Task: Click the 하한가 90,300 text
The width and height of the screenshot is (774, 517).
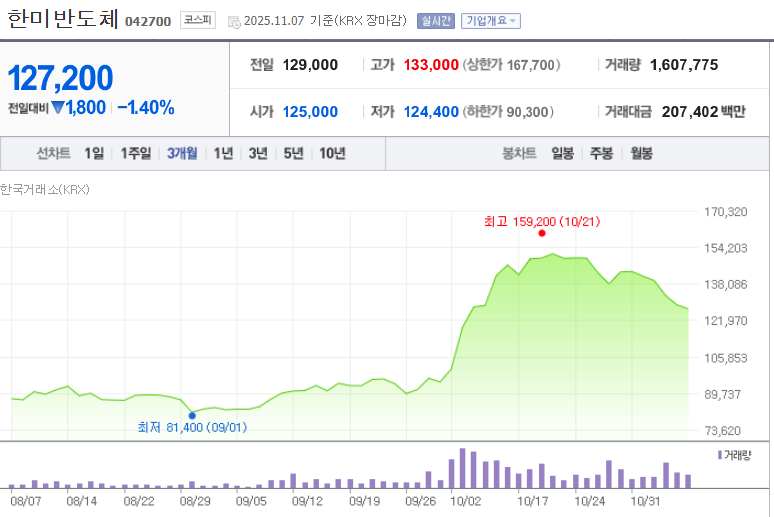Action: (508, 112)
